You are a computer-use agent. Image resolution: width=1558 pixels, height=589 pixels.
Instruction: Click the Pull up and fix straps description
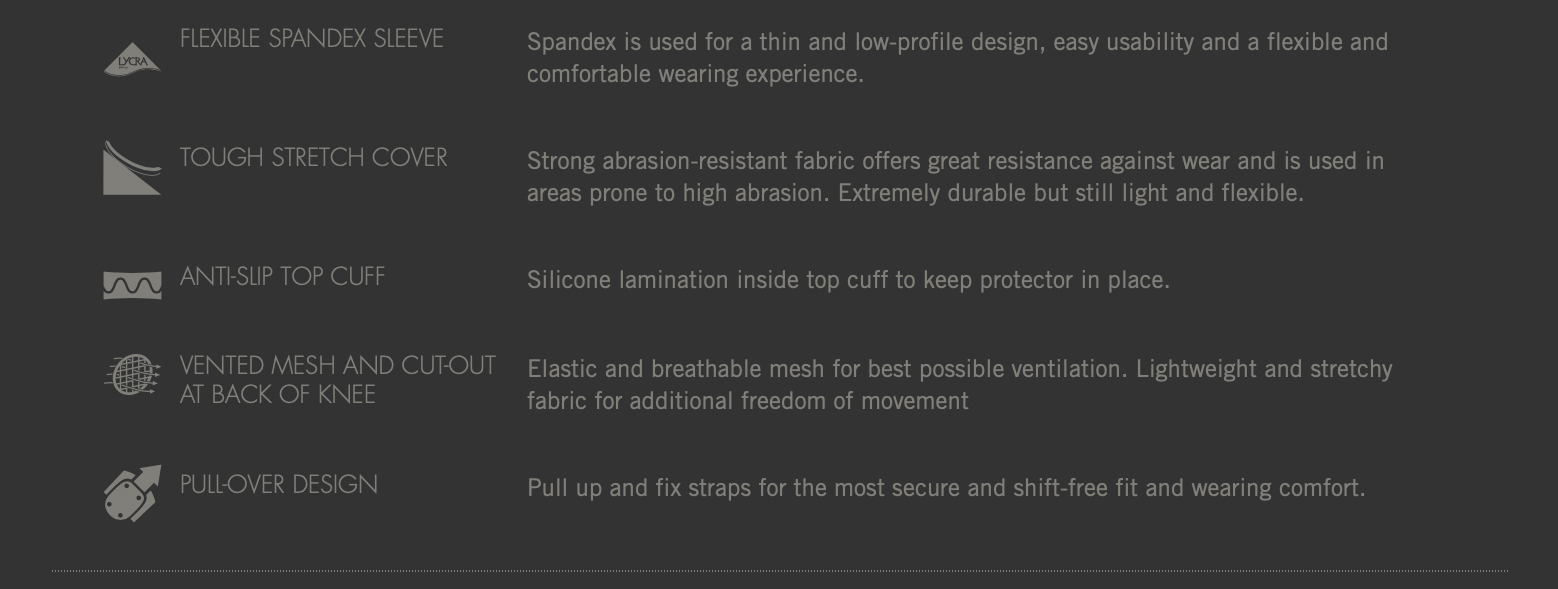pos(946,488)
